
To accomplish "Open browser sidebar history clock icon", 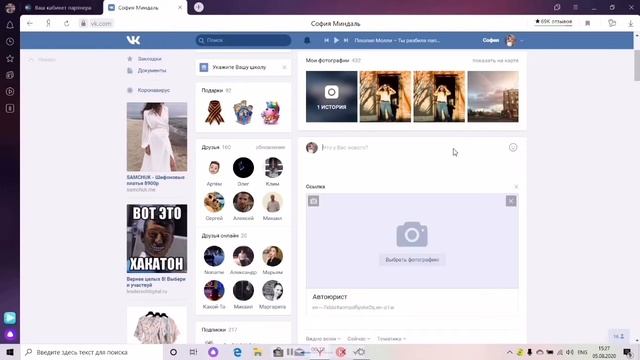I will tap(10, 42).
